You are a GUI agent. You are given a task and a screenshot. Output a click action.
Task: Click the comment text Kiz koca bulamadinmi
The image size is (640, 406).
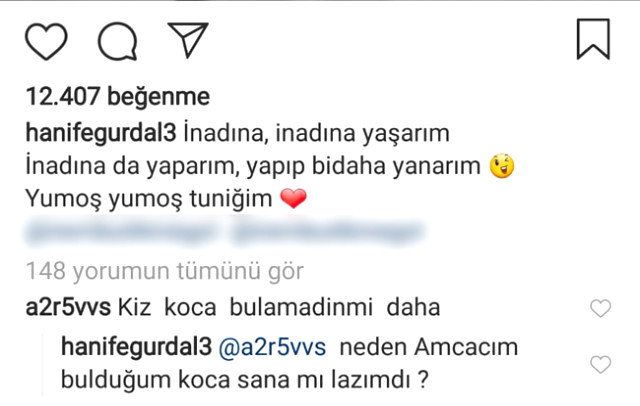click(x=245, y=307)
